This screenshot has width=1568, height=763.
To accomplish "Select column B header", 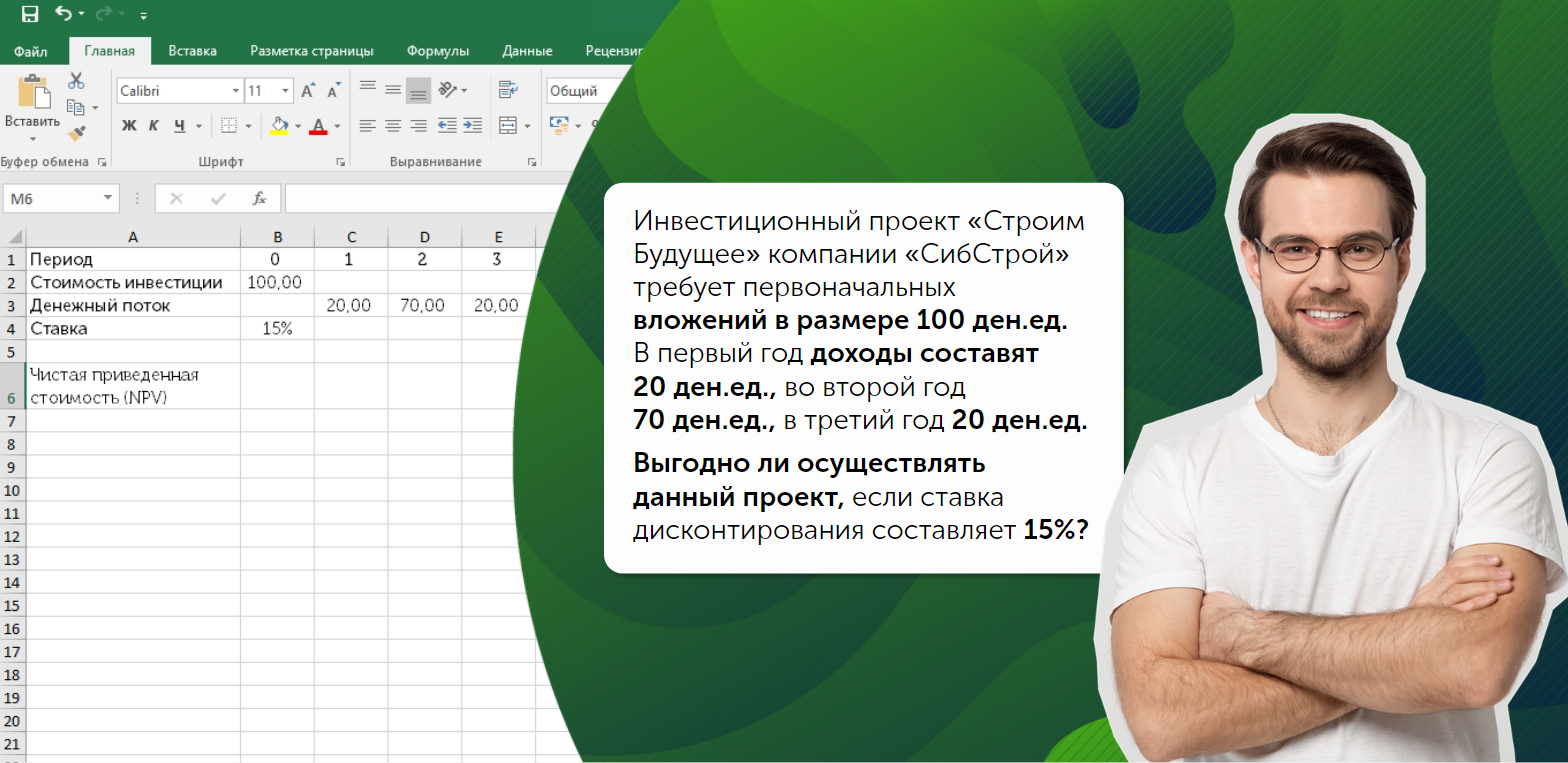I will [x=277, y=237].
